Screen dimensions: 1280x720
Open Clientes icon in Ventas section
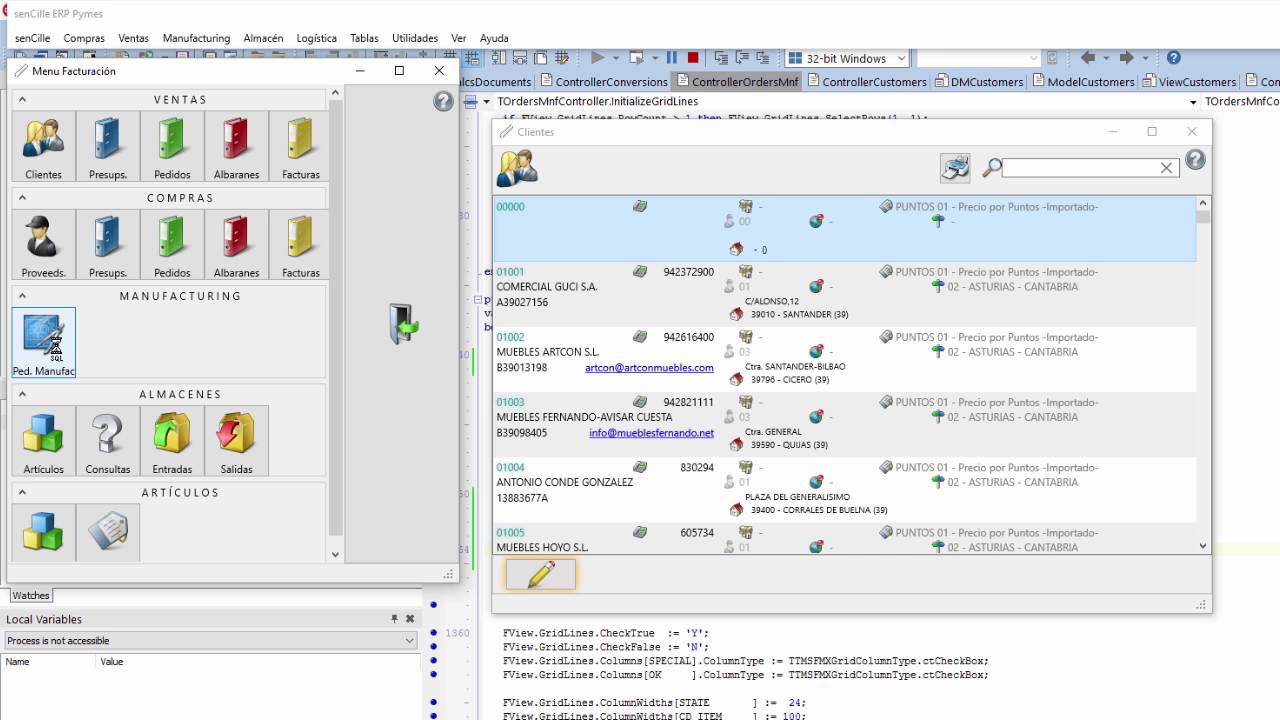pos(43,146)
